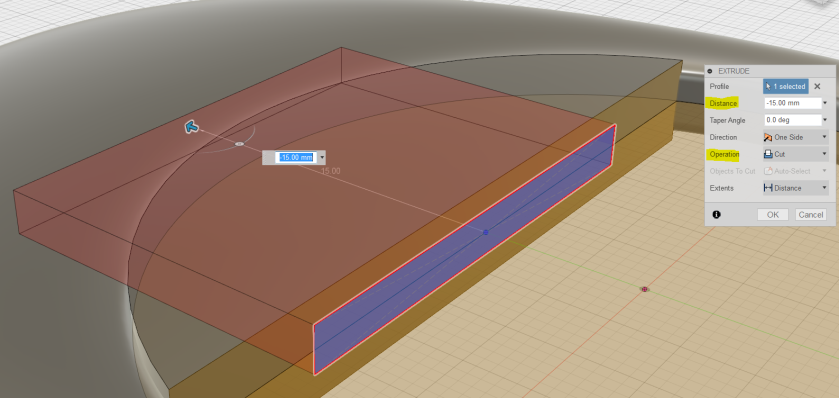839x398 pixels.
Task: Select the blue highlighted profile face
Action: pyautogui.click(x=464, y=250)
